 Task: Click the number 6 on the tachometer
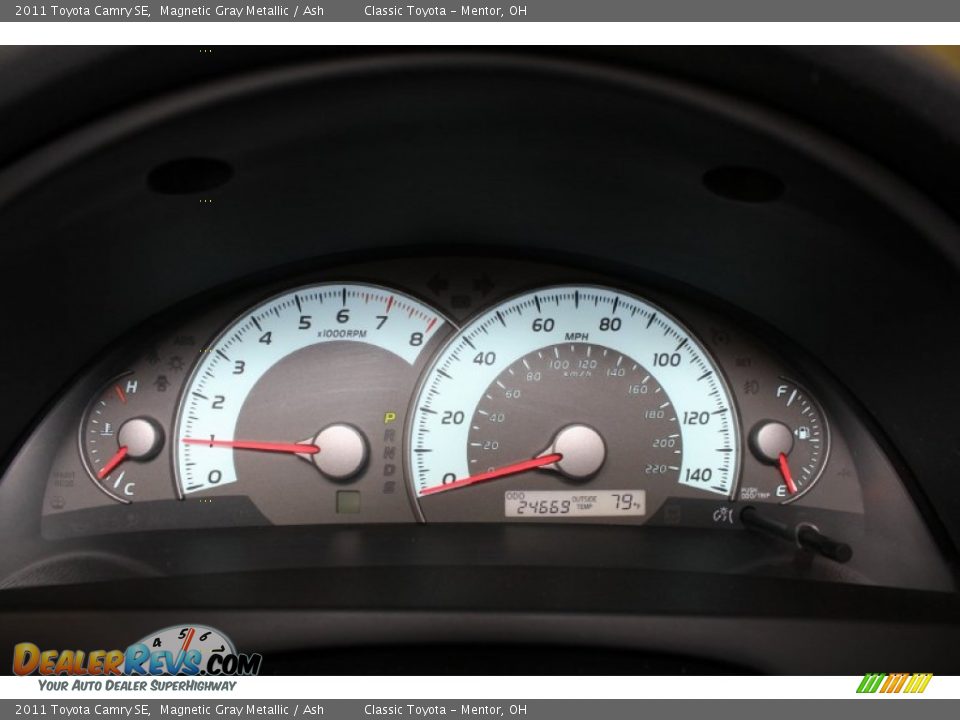click(343, 316)
